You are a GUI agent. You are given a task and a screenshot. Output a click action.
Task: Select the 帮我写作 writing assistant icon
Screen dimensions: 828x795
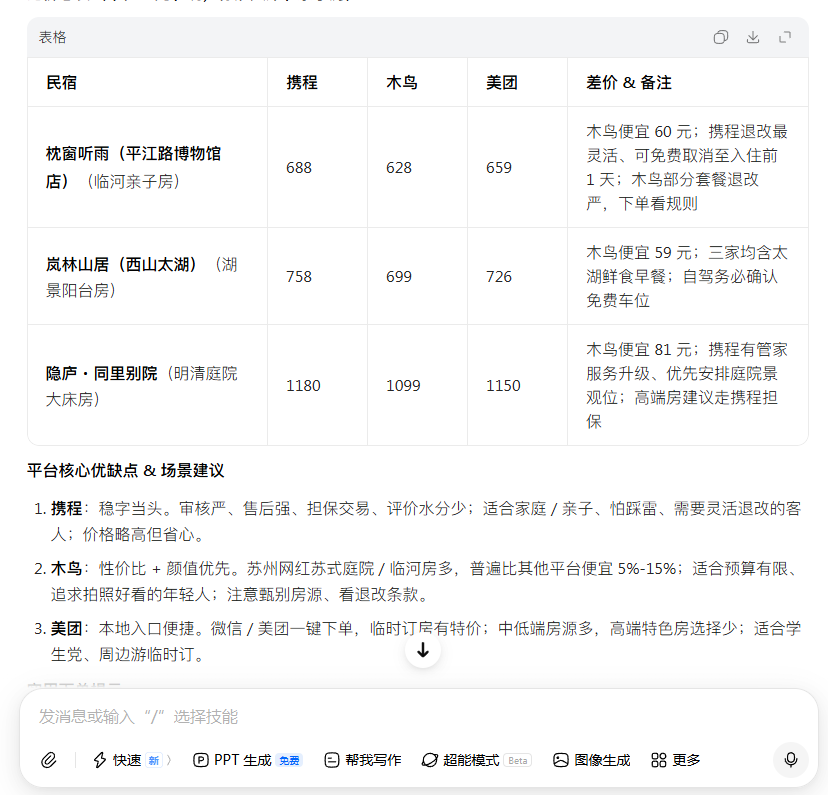pyautogui.click(x=331, y=760)
